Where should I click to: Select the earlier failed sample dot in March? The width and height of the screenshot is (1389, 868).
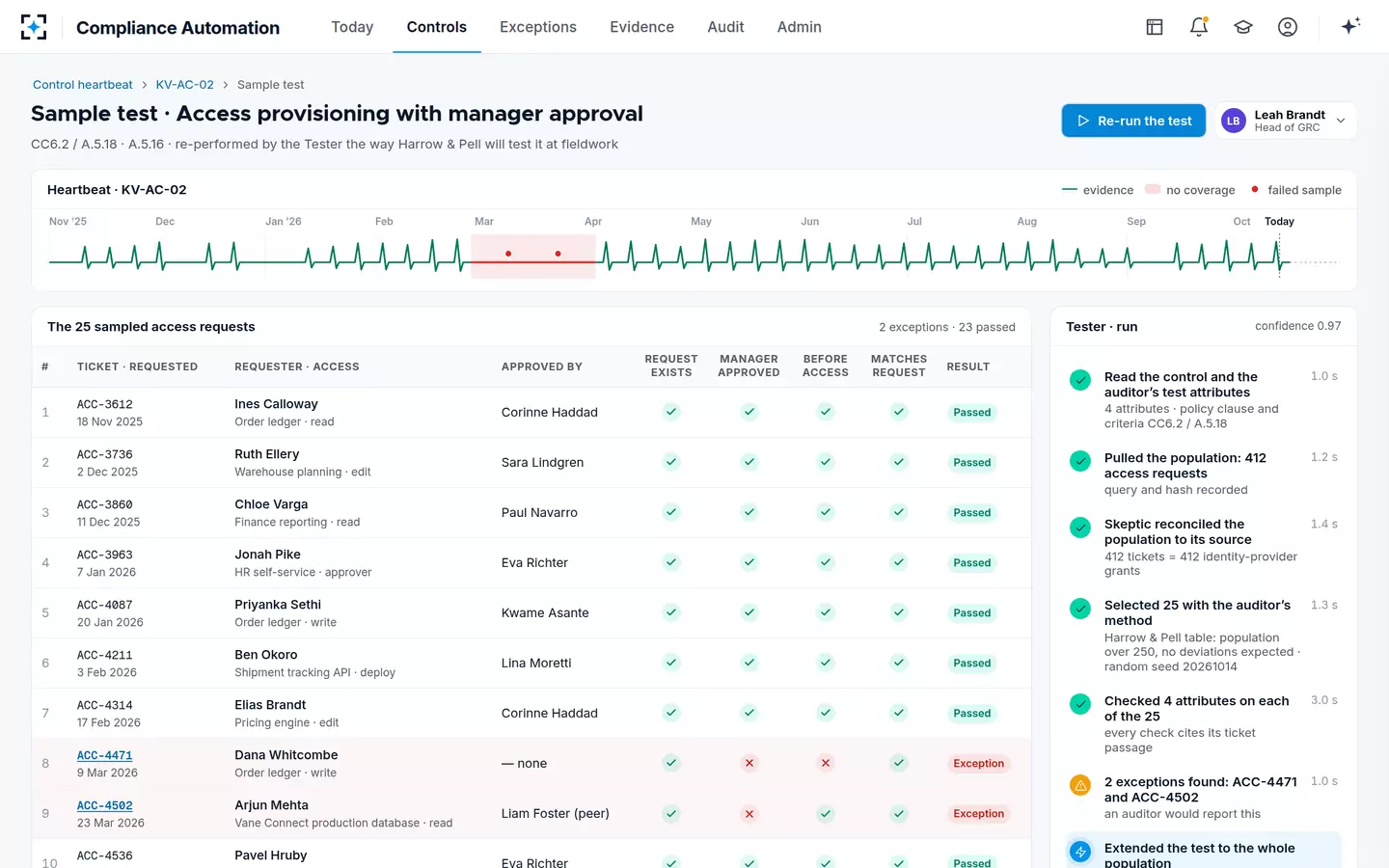pos(508,254)
